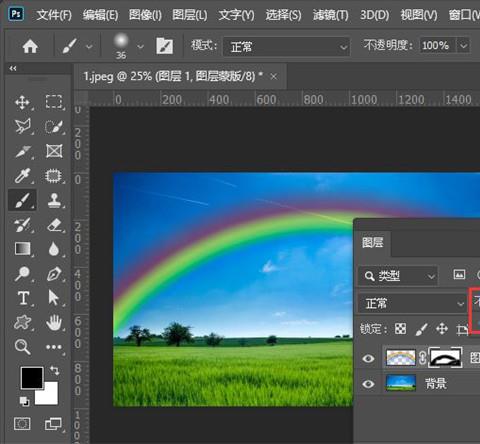
Task: Collapse the toolbox with double arrows
Action: [13, 69]
